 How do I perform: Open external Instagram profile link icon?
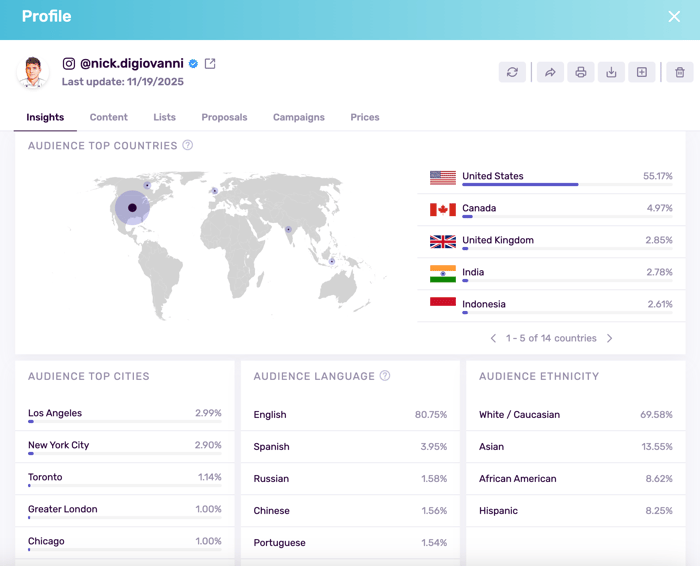(x=210, y=64)
